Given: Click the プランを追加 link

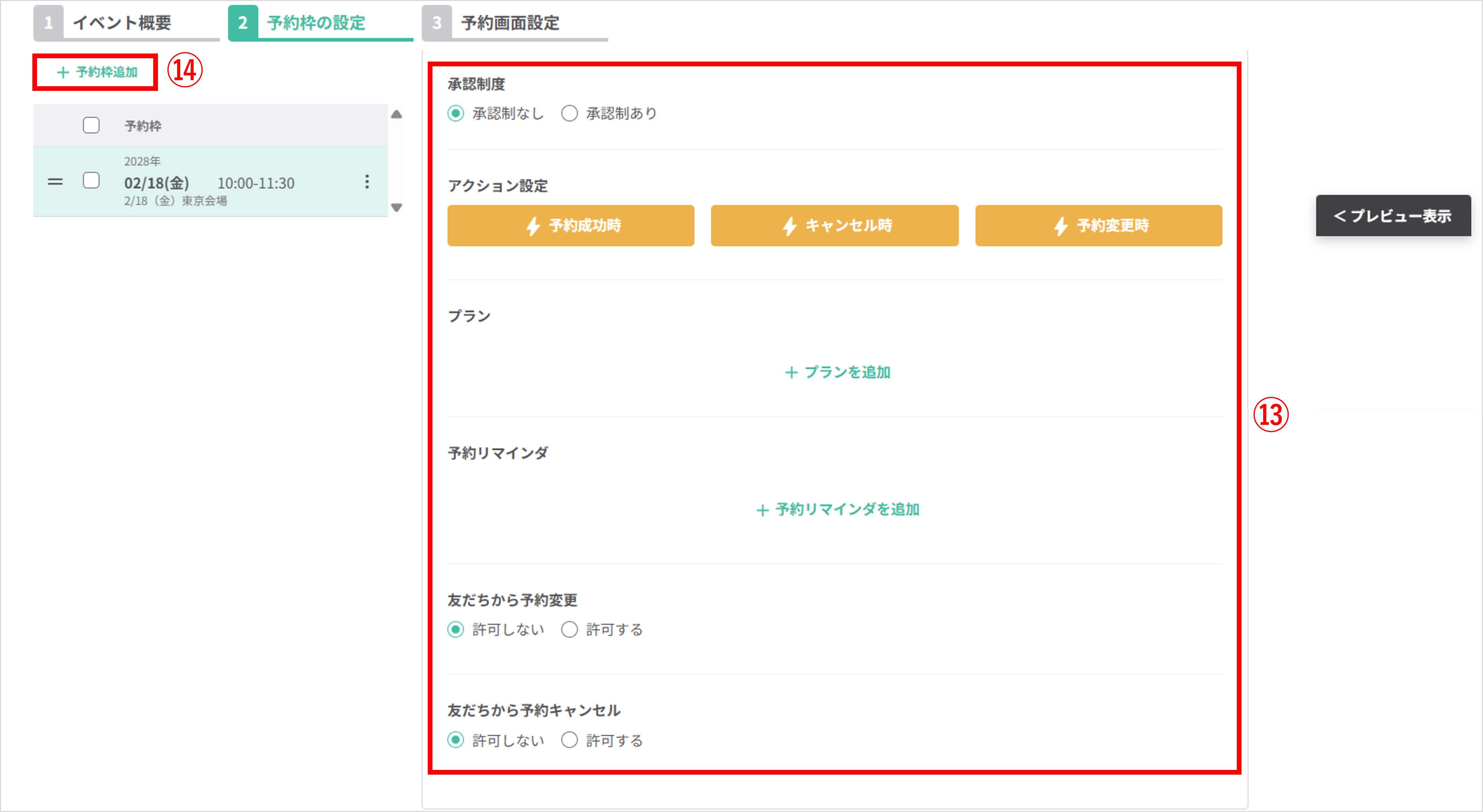Looking at the screenshot, I should coord(838,372).
